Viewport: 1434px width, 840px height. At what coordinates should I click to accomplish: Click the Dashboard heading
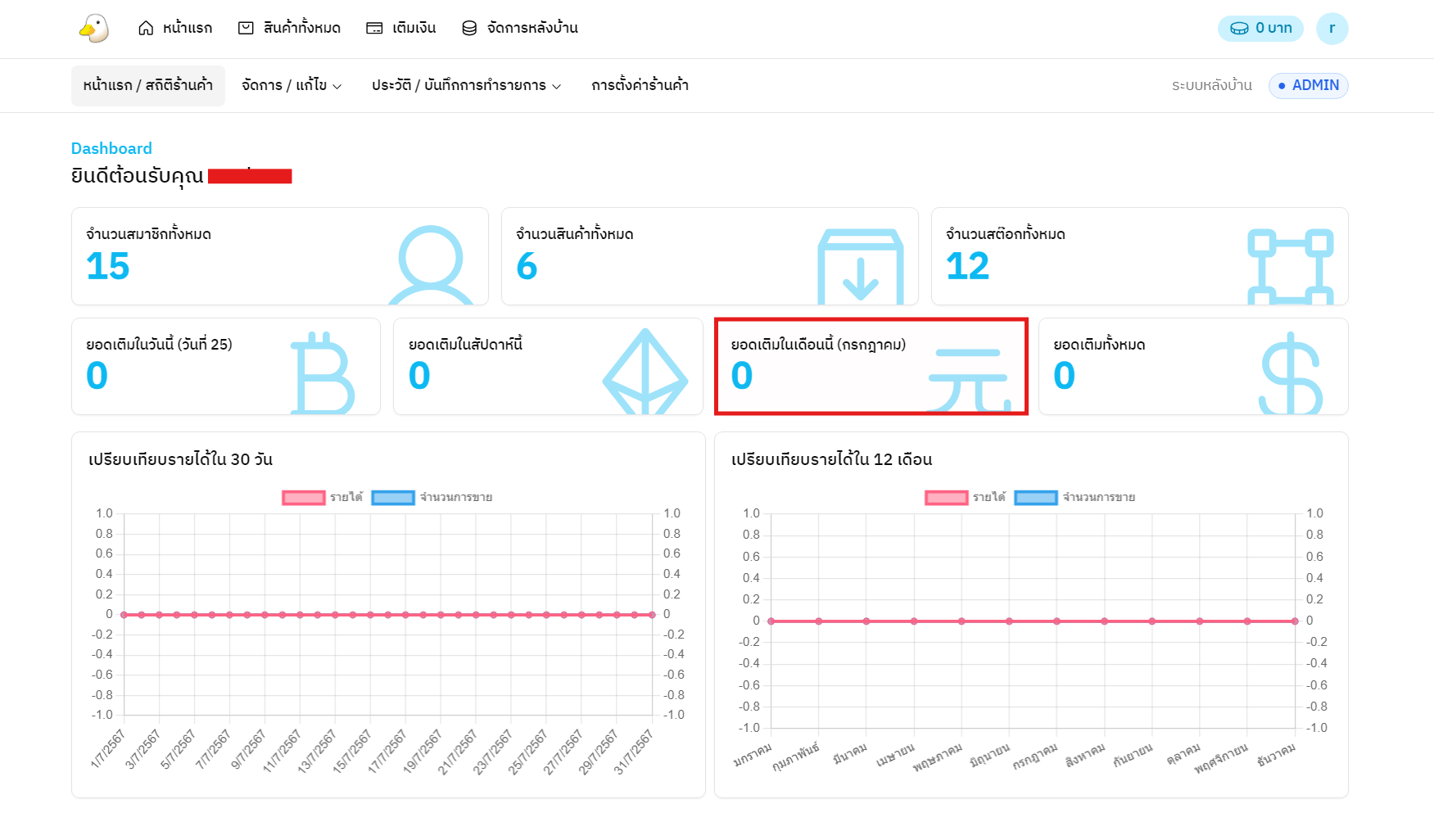(x=111, y=148)
